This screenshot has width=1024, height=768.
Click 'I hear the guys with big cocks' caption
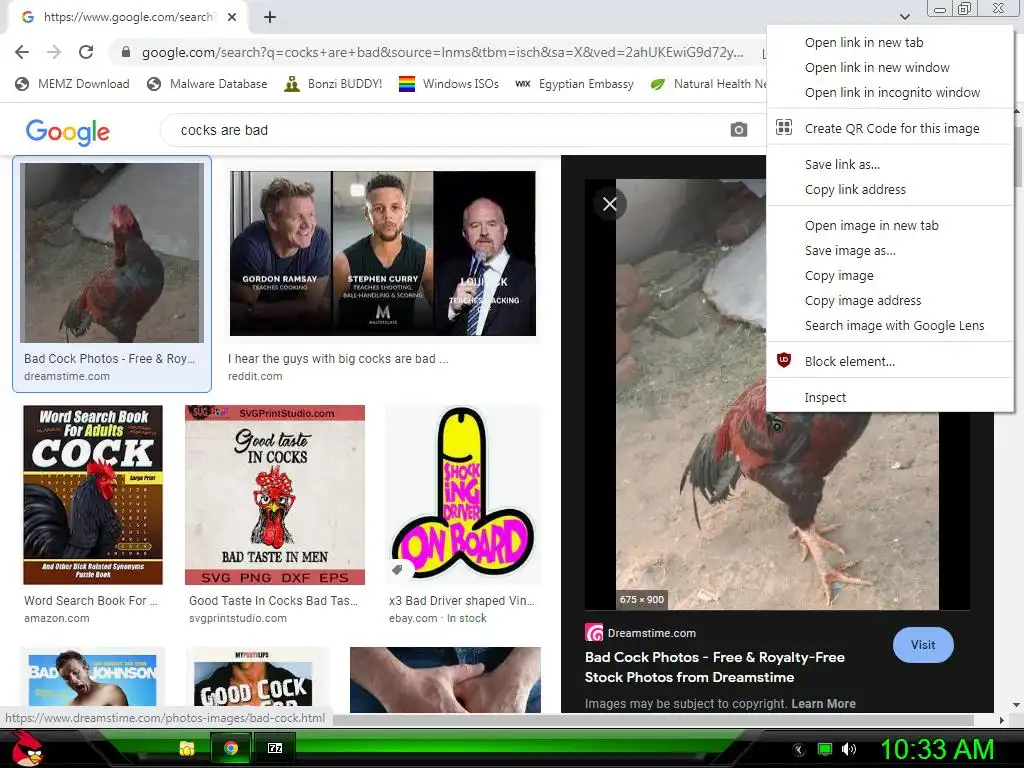tap(338, 359)
